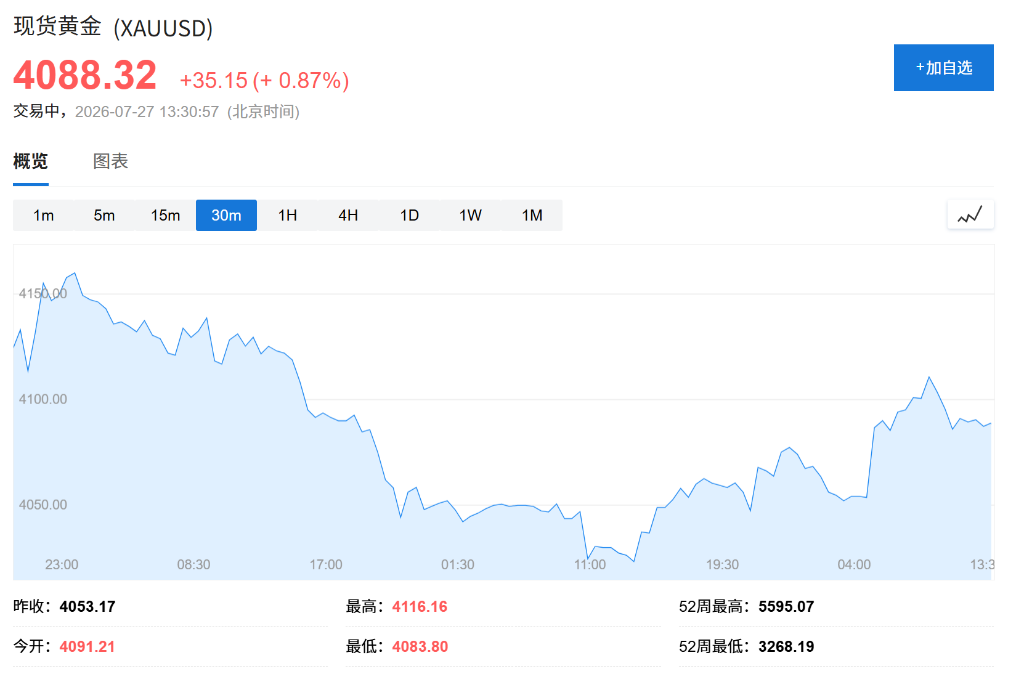Add gold to watchlist with +加自选
This screenshot has width=1024, height=677.
tap(944, 67)
